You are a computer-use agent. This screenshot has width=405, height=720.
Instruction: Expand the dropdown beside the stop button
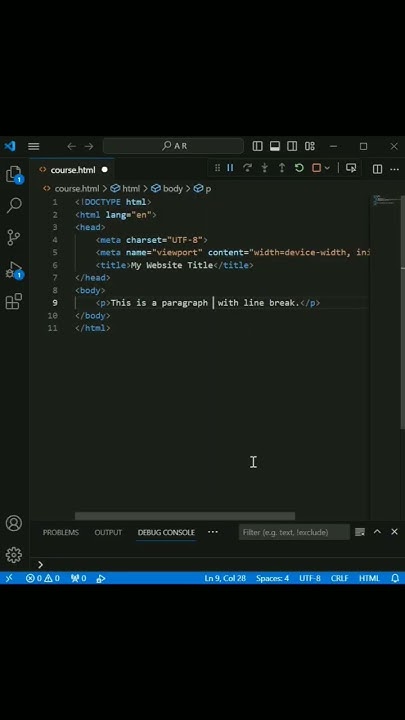coord(327,168)
